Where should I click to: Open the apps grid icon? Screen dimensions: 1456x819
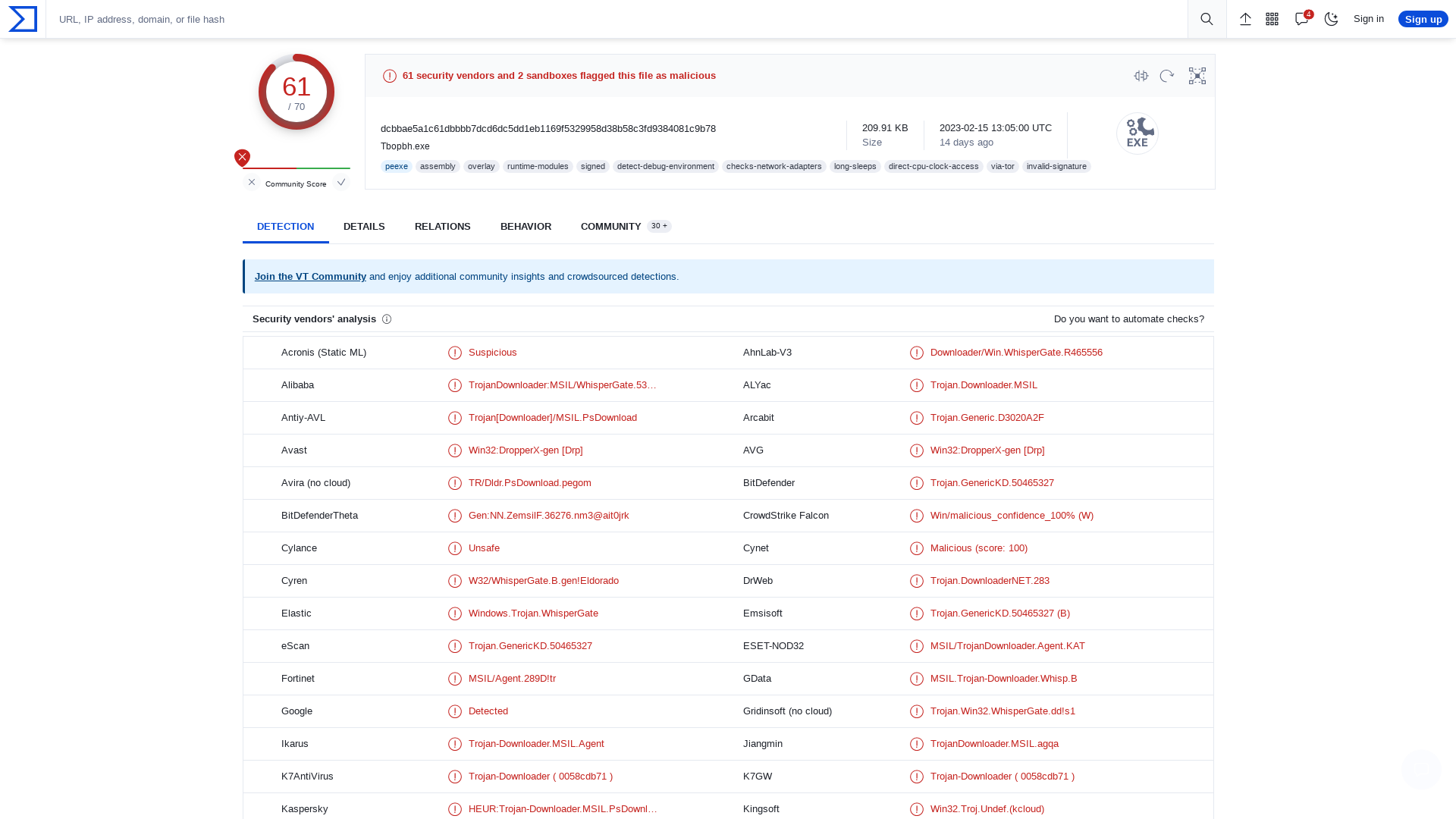click(1272, 19)
